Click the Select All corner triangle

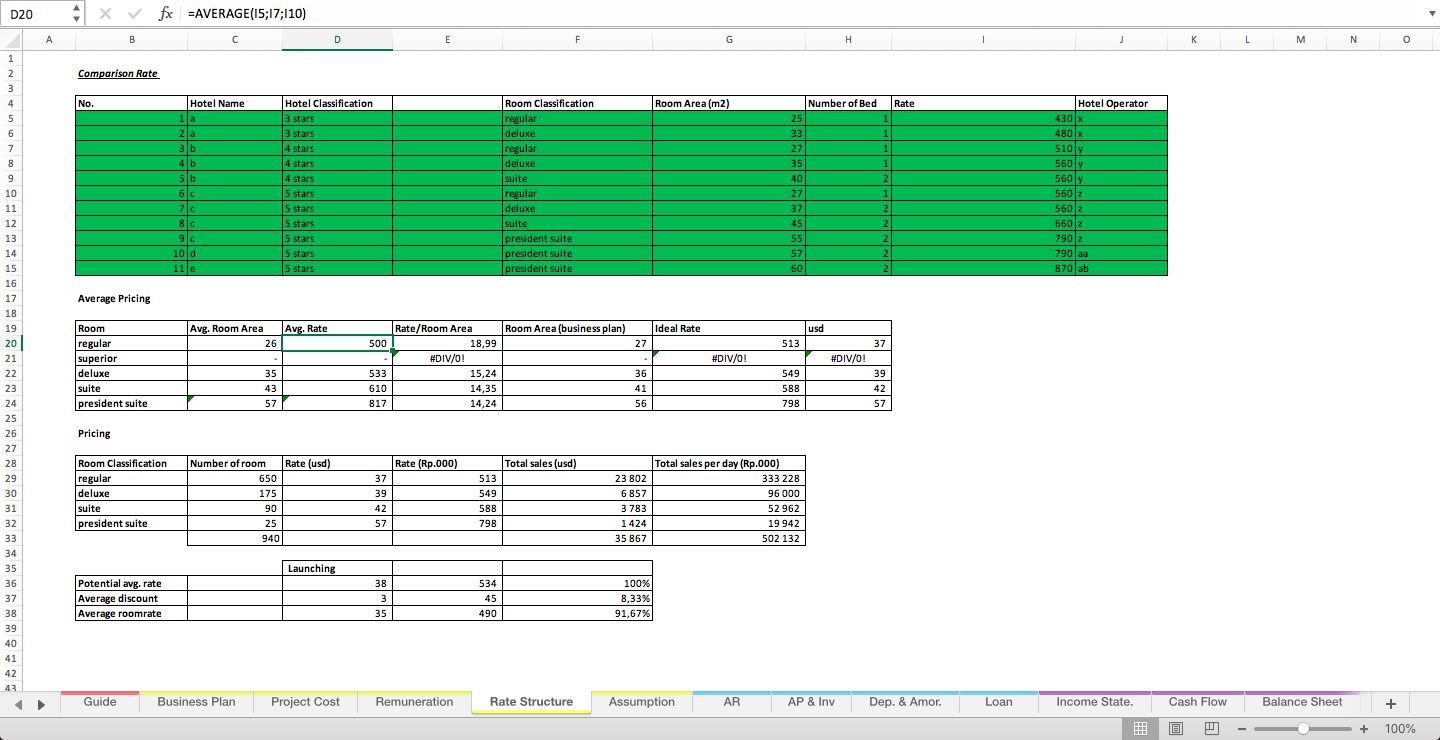[x=10, y=40]
